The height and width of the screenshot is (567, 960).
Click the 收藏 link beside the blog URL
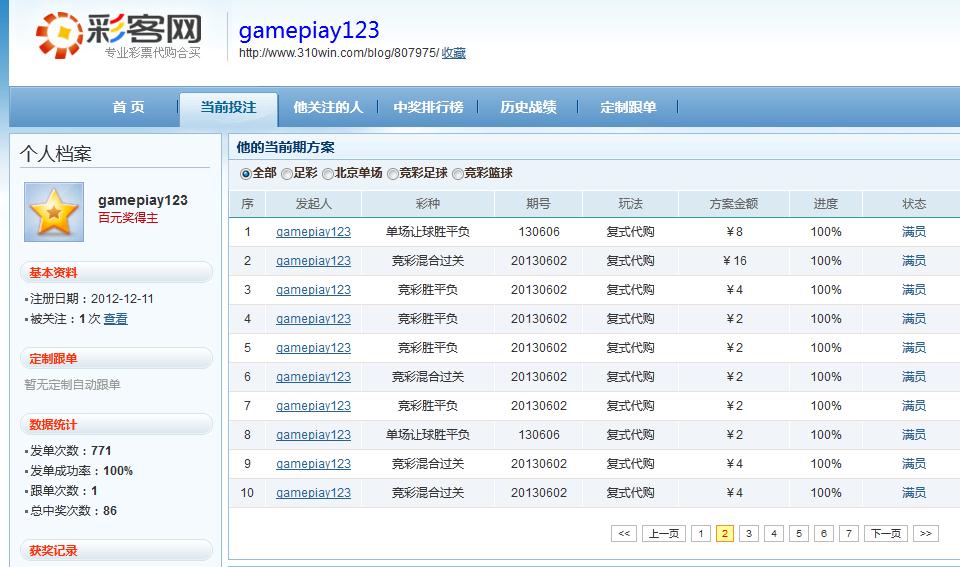(454, 53)
